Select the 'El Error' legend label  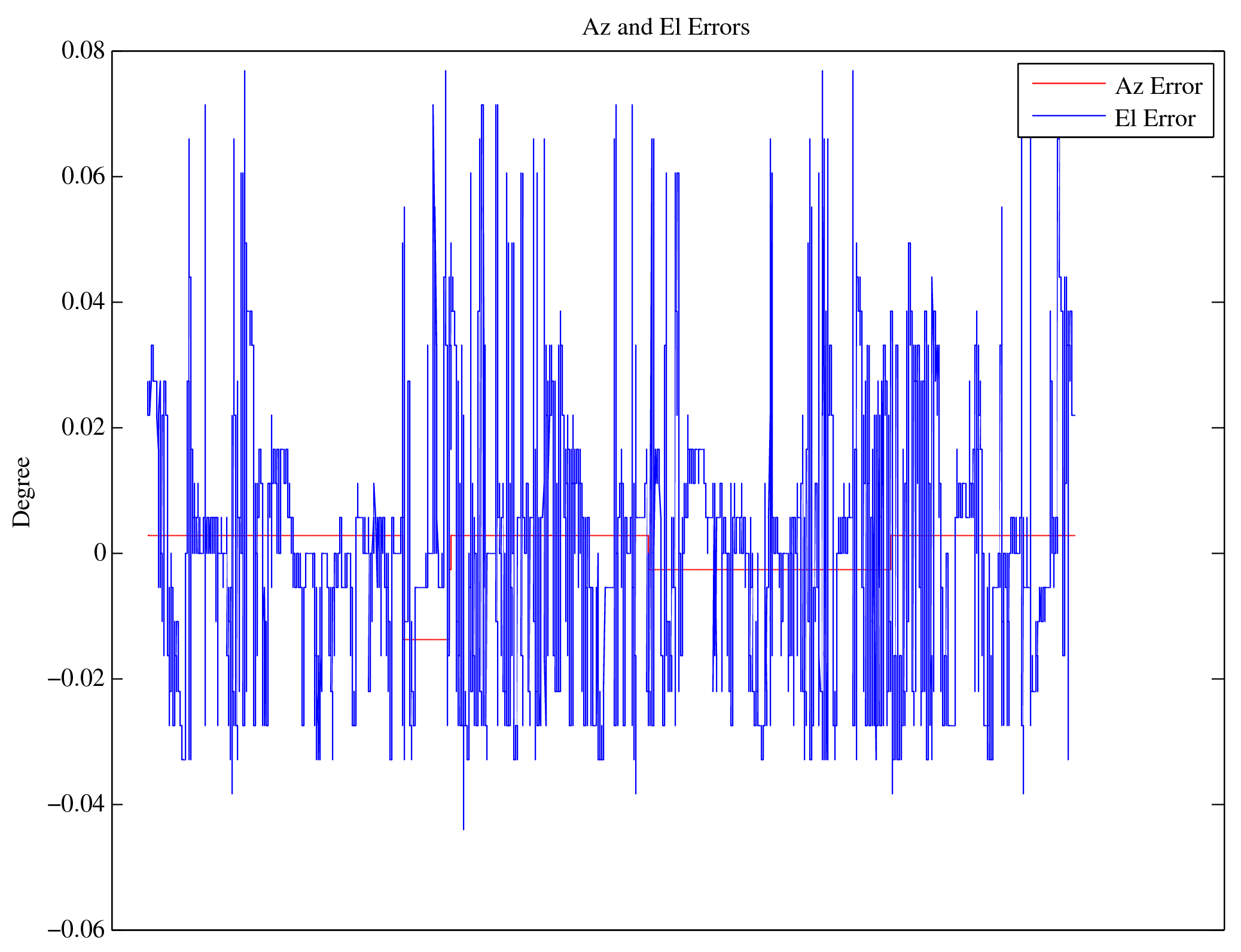point(1154,119)
